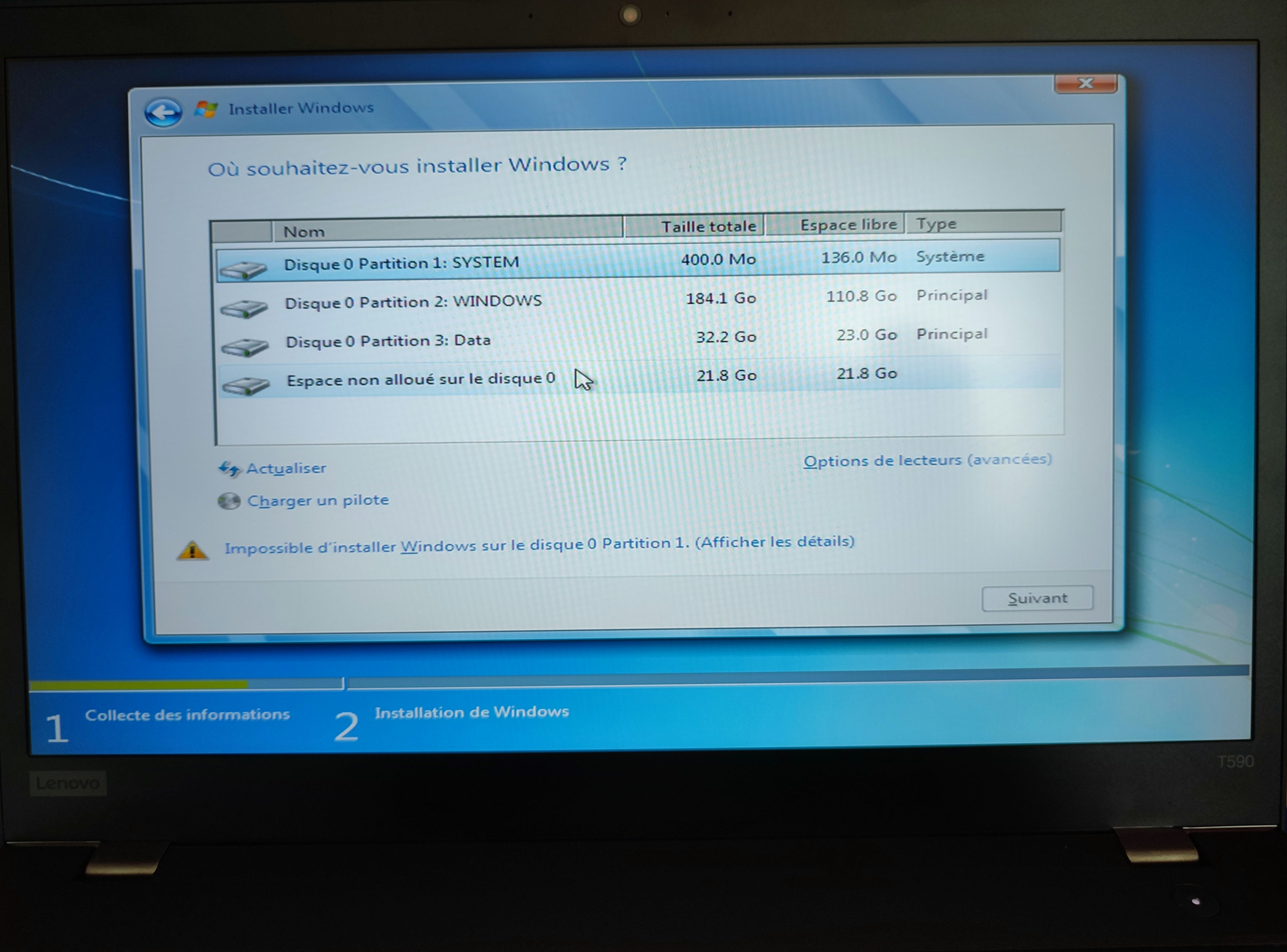This screenshot has height=952, width=1287.
Task: Click the 400.0 Mo total size value
Action: [718, 259]
